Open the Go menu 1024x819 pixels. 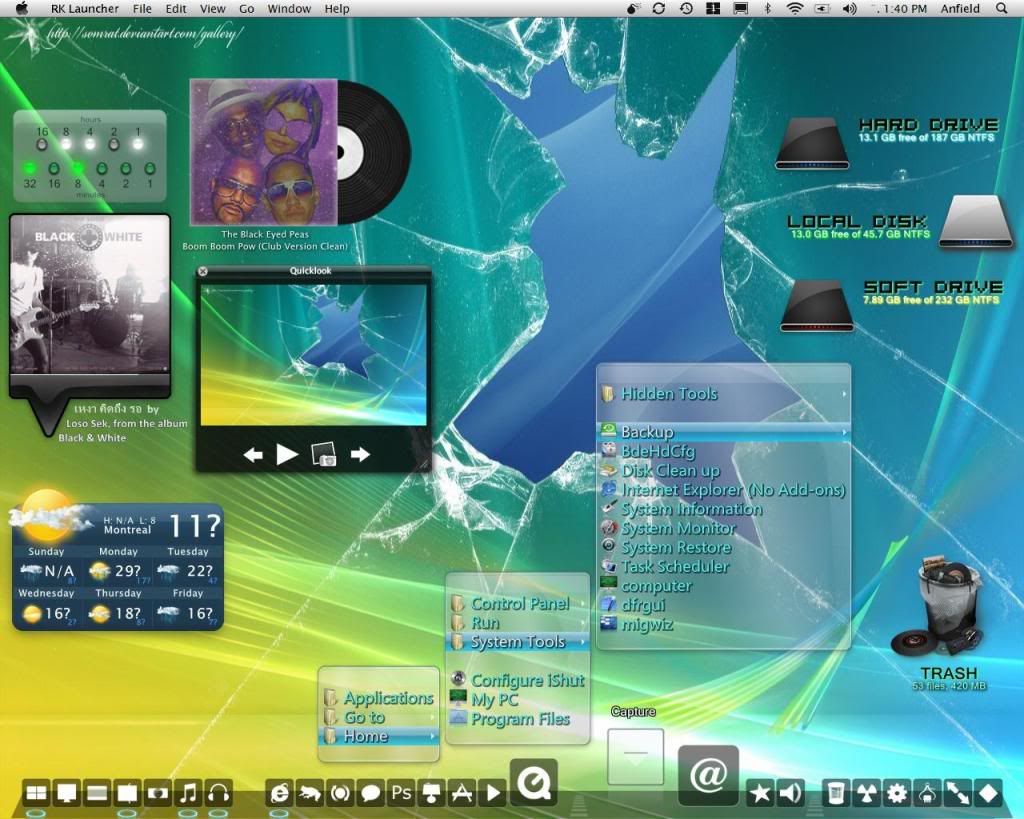[x=247, y=8]
